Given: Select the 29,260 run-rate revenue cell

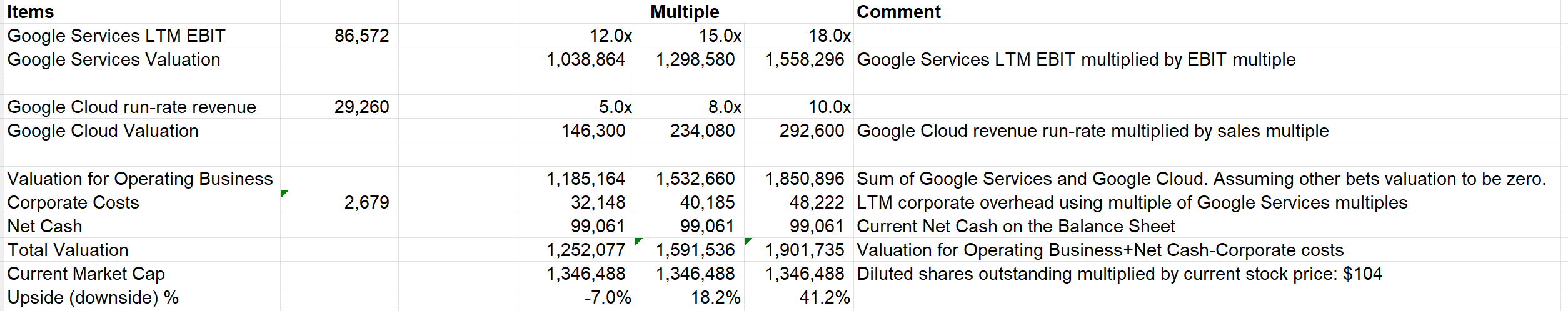Looking at the screenshot, I should [339, 107].
